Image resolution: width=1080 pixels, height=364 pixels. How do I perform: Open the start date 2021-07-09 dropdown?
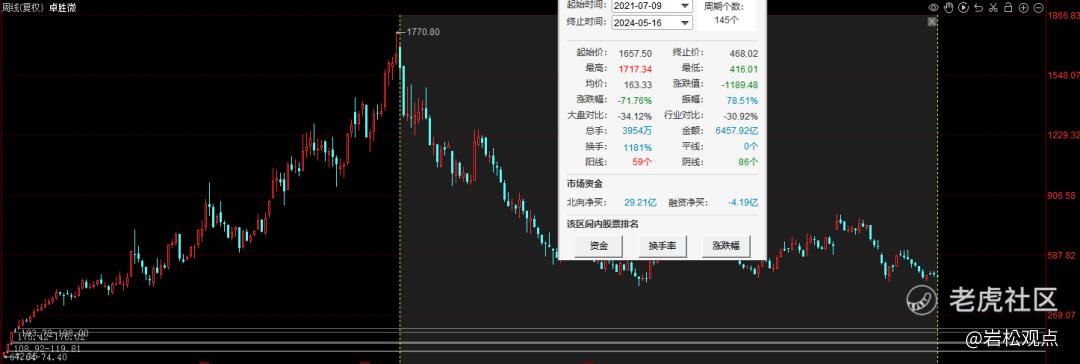click(x=652, y=6)
